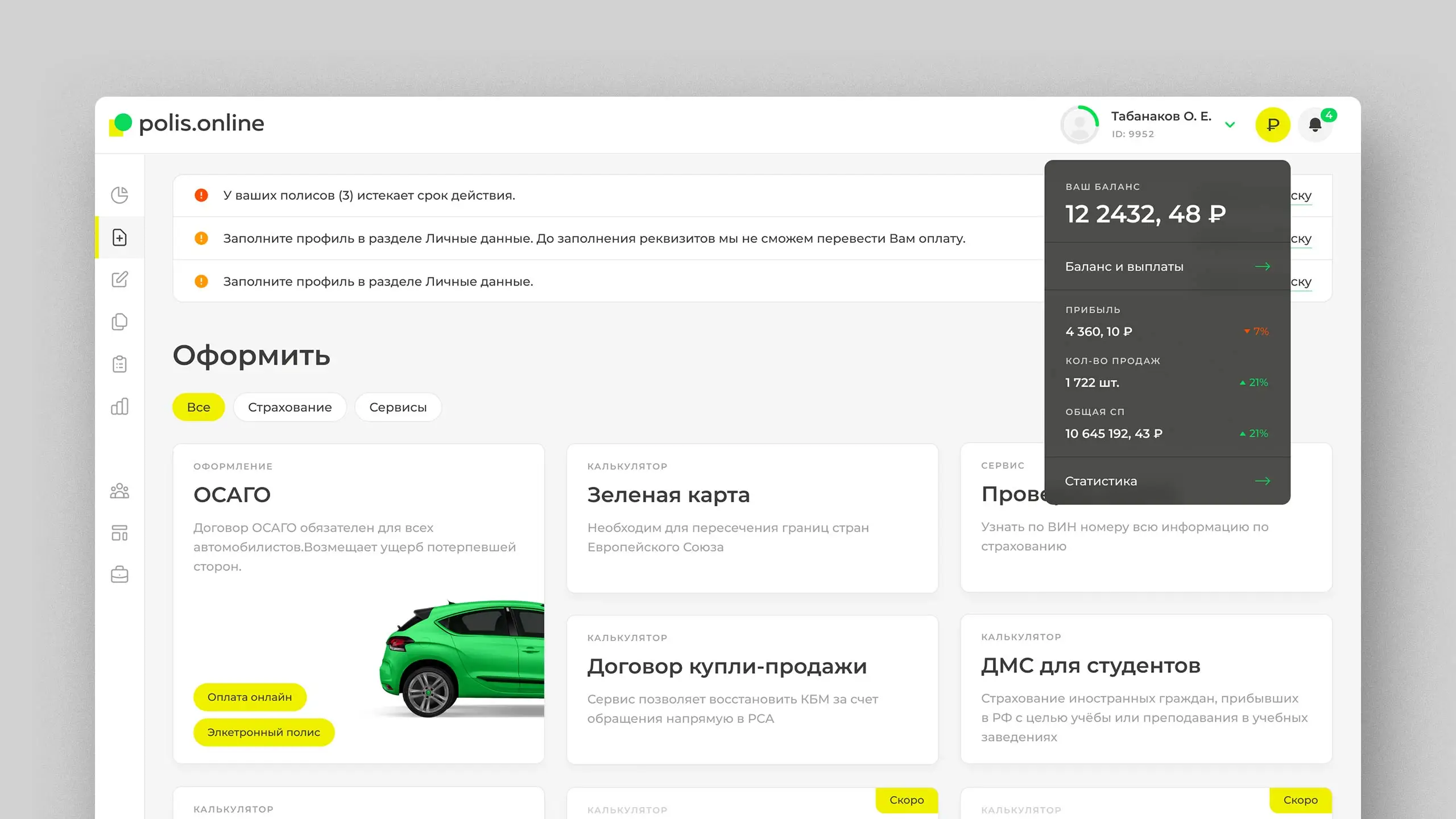Select the new policy document sidebar icon
1456x819 pixels.
pyautogui.click(x=119, y=237)
